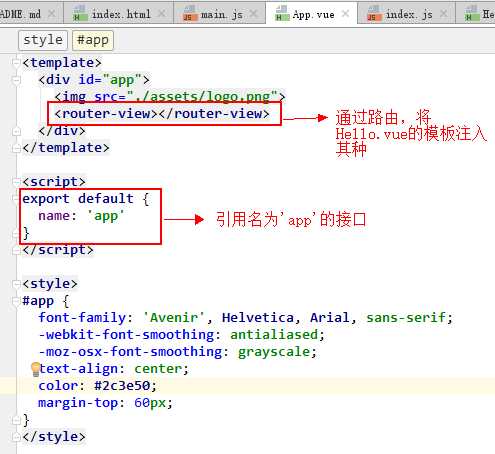Collapse the export default fold marker
Image resolution: width=495 pixels, height=454 pixels.
coord(16,199)
